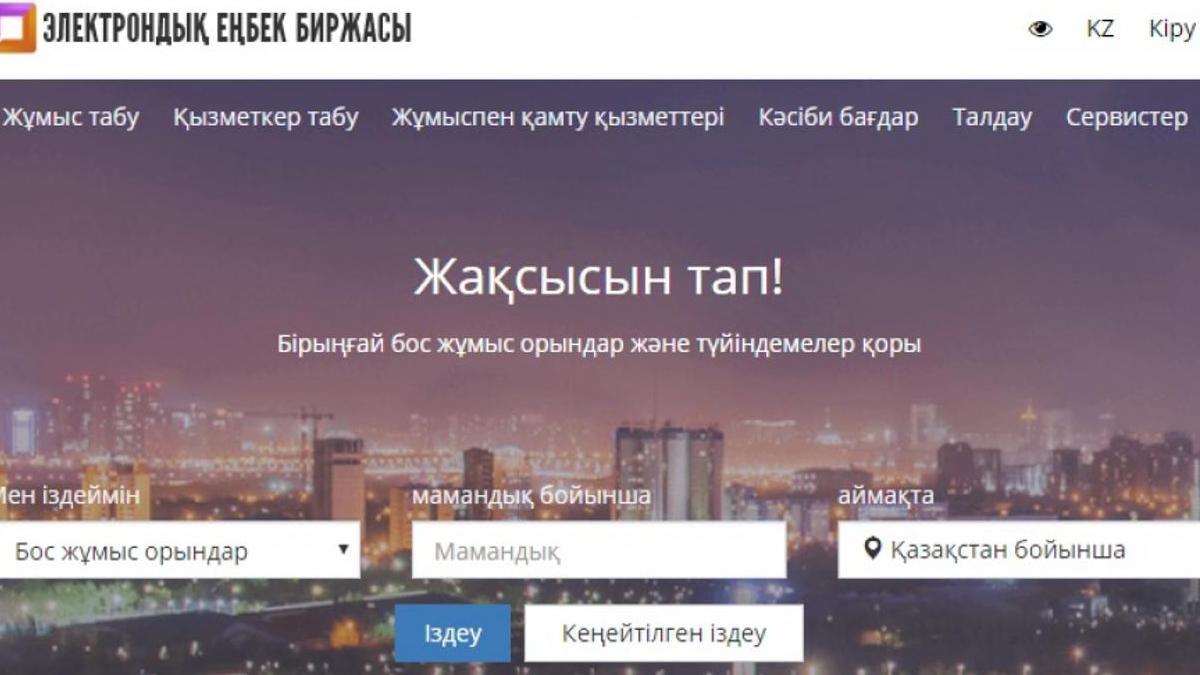Go to the Кәсіби бағдар section
Viewport: 1200px width, 675px height.
coord(838,117)
